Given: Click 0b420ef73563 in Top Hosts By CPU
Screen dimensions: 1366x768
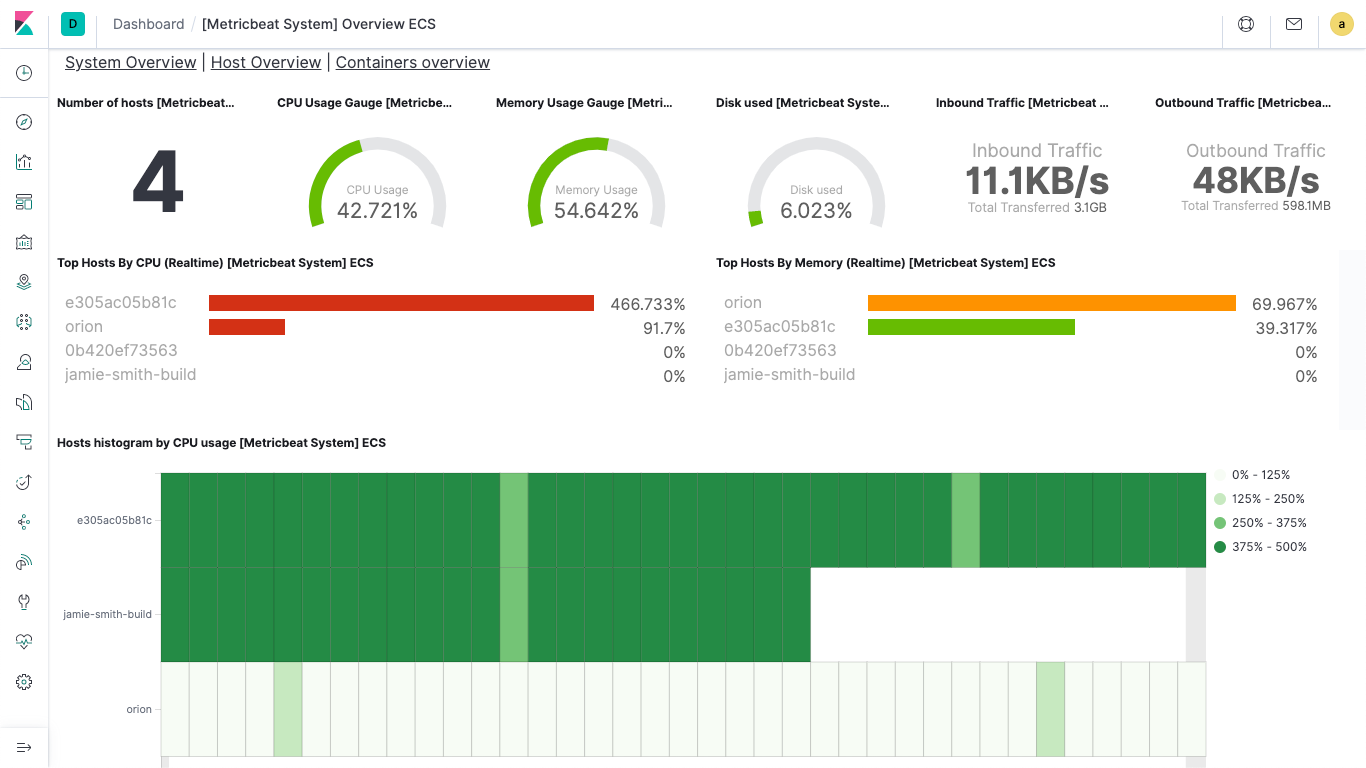Looking at the screenshot, I should coord(121,350).
